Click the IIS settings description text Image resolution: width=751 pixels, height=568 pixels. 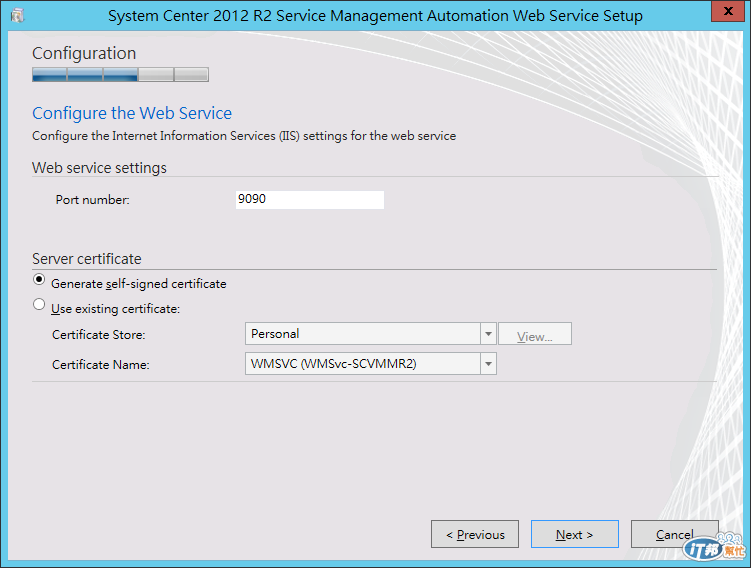(x=244, y=136)
